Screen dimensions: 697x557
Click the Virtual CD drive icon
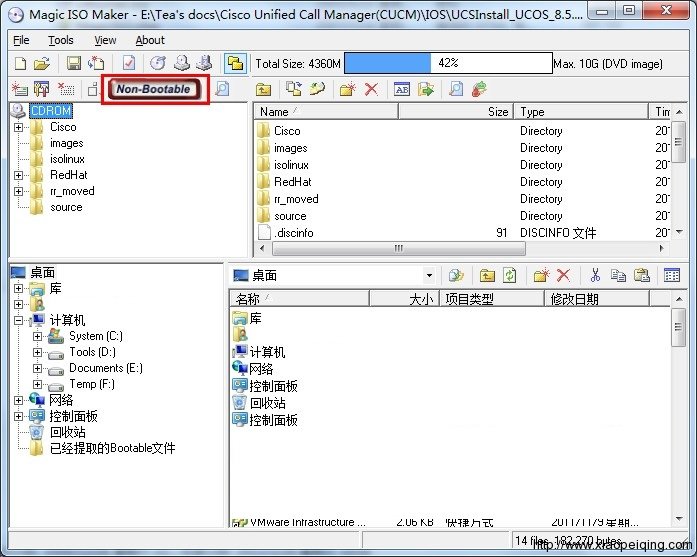tap(204, 63)
